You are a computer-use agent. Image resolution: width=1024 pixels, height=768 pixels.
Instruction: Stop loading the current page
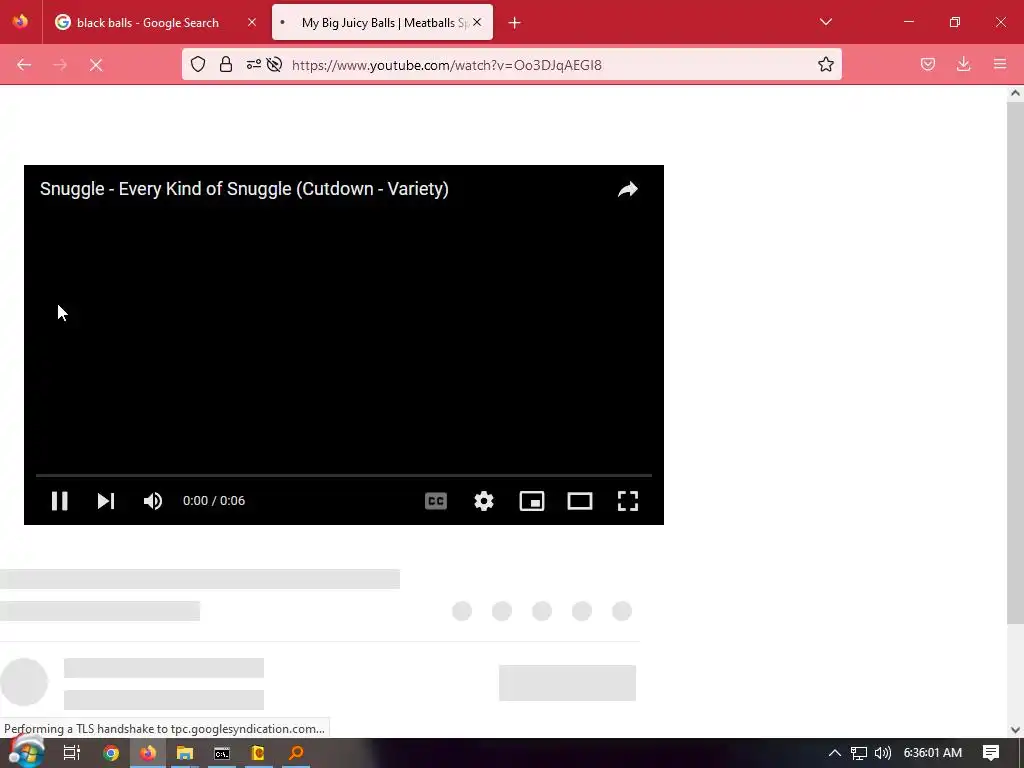point(96,65)
